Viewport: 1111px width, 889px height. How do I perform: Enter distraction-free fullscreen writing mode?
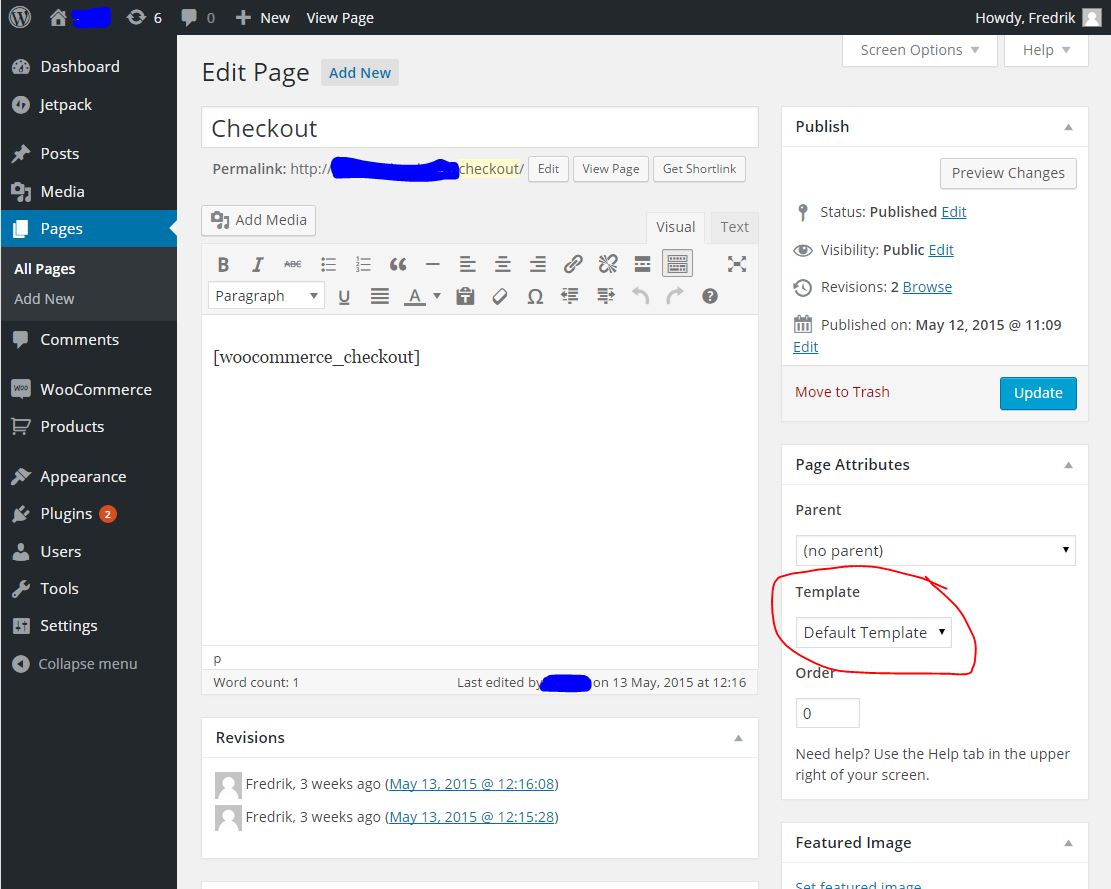[737, 264]
